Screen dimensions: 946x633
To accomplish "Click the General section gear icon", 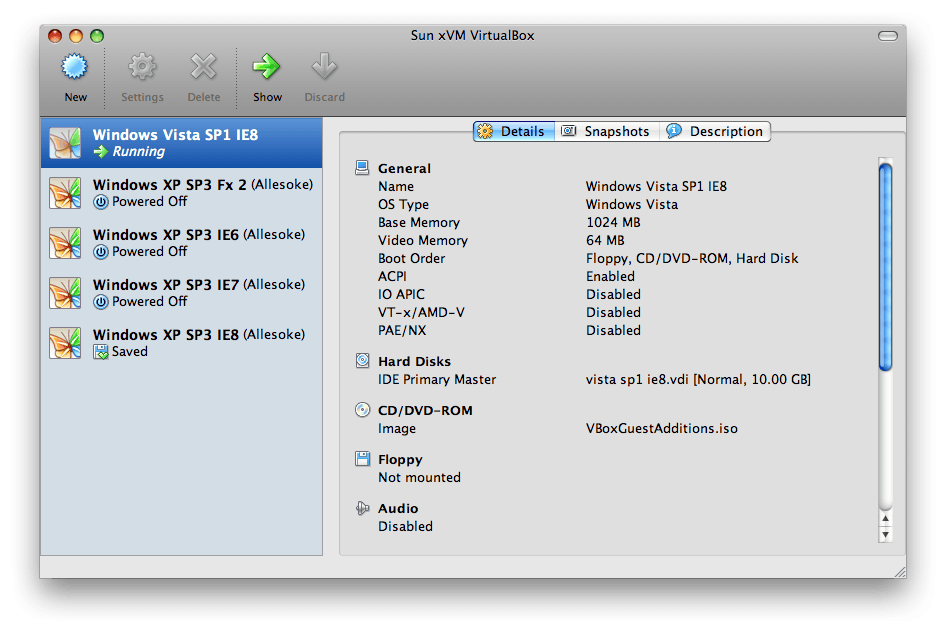I will coord(362,167).
